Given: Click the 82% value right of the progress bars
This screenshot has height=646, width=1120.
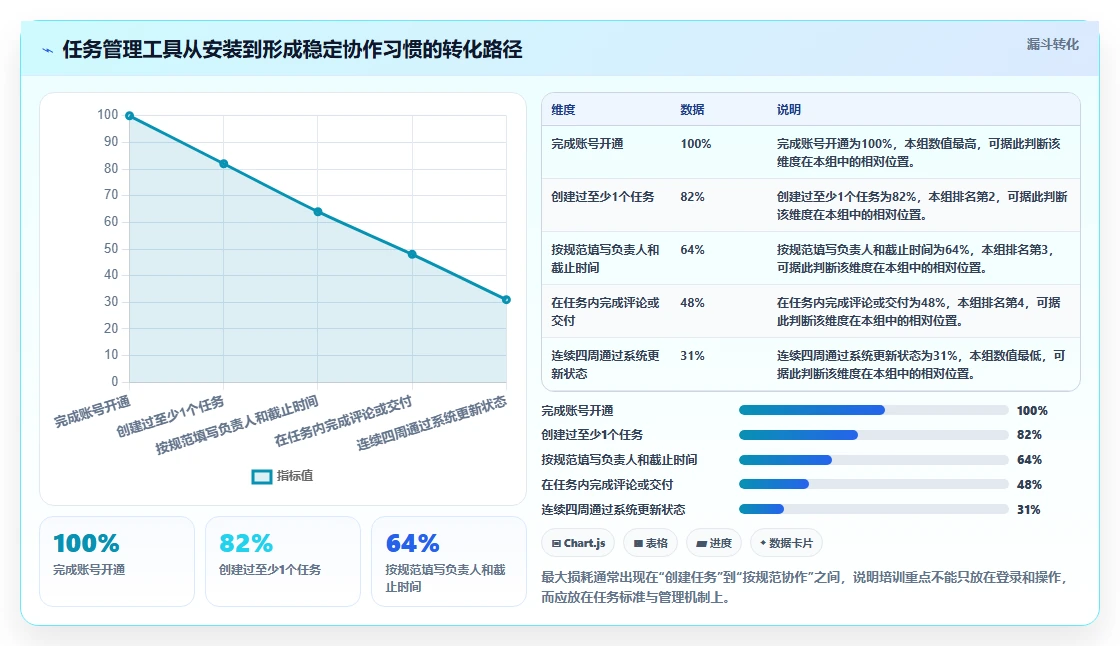Looking at the screenshot, I should 1029,435.
